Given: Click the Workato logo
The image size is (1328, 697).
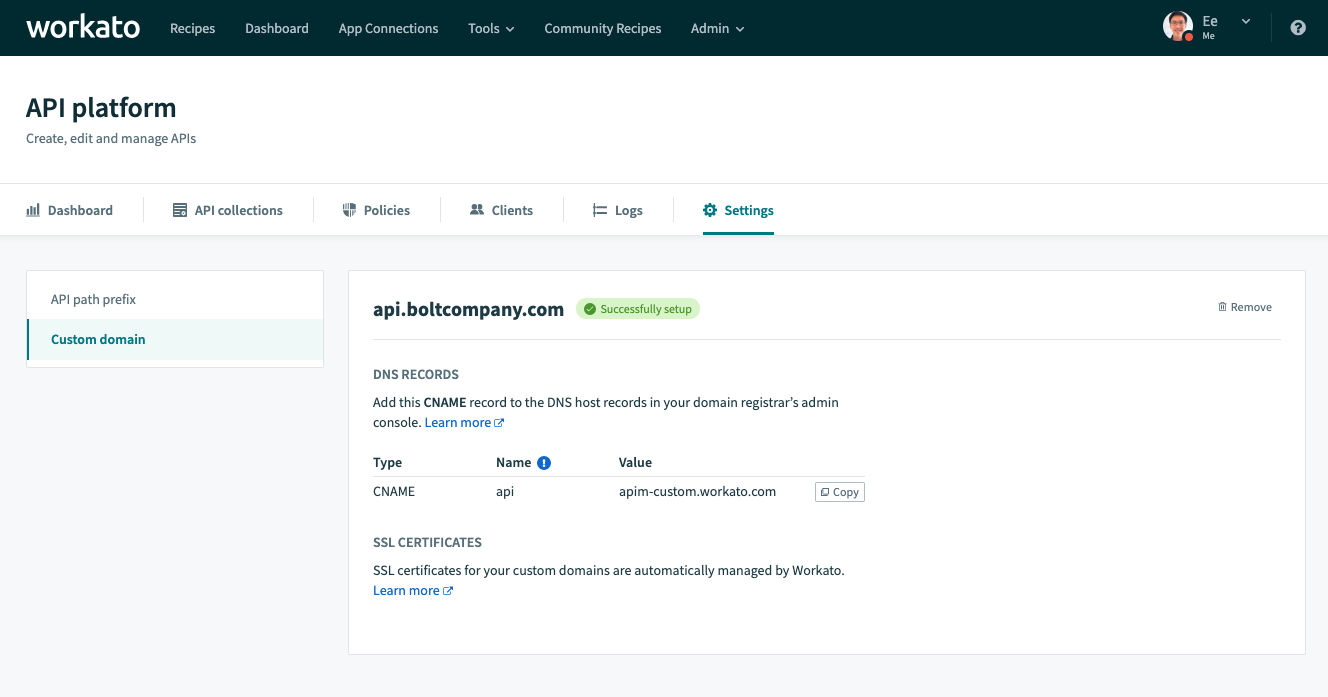Looking at the screenshot, I should 83,27.
